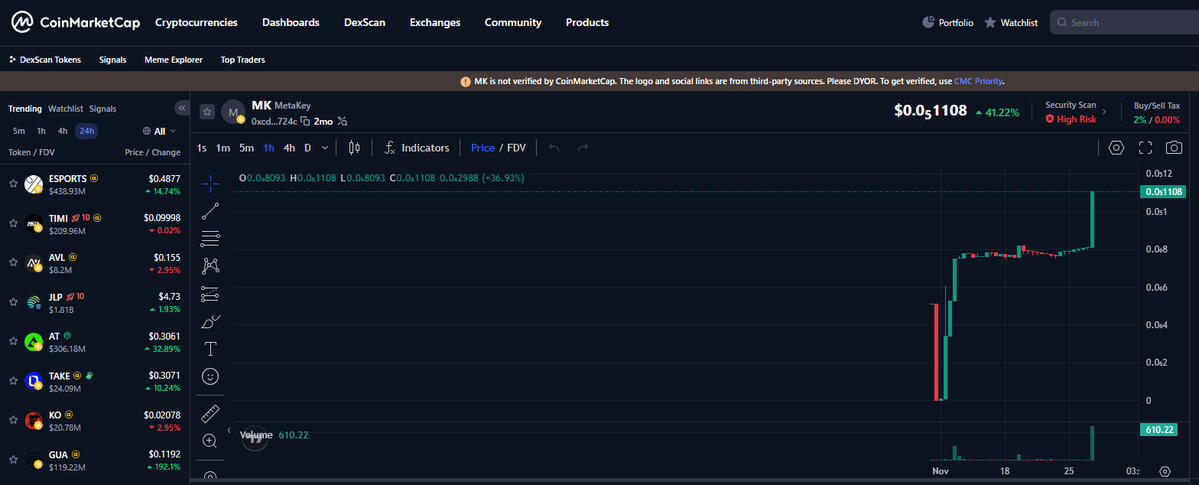Open the emoji icons tool
The image size is (1199, 485).
coord(210,376)
